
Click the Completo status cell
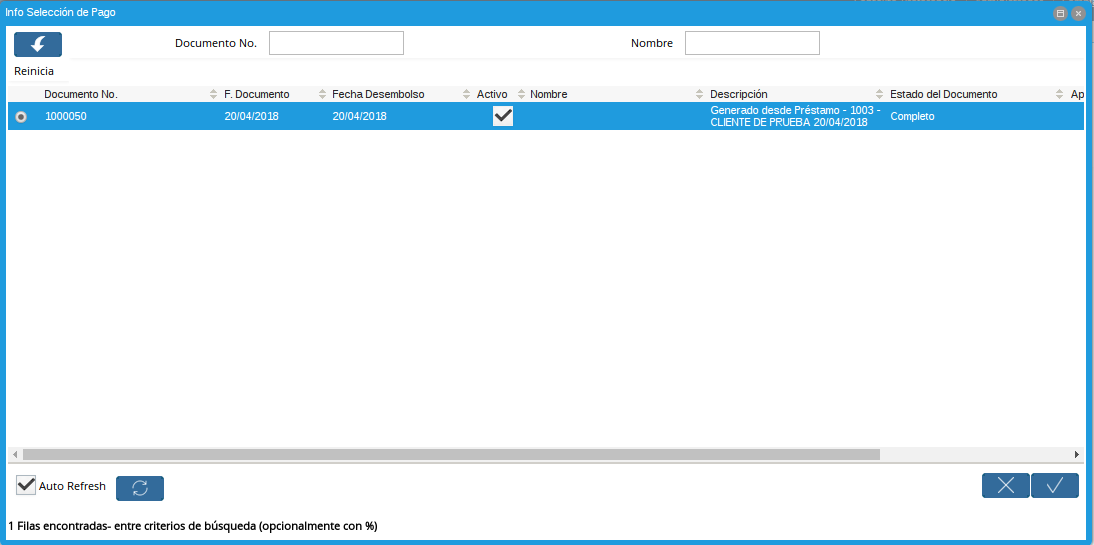point(912,117)
